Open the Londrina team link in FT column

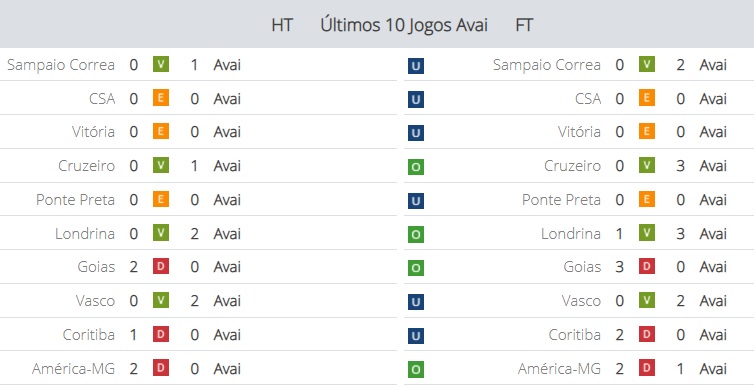(571, 234)
